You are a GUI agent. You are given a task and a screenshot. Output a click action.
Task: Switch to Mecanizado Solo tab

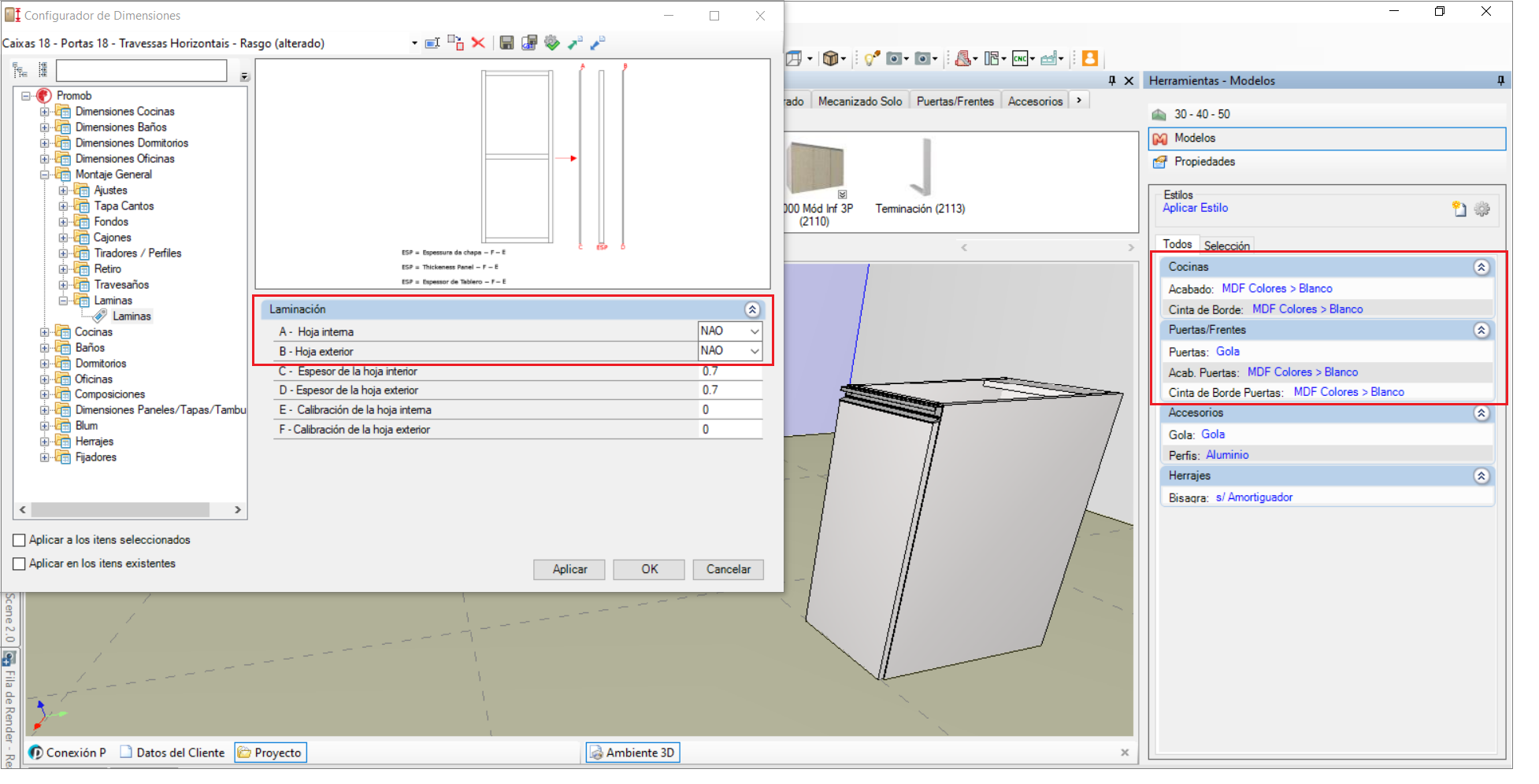coord(860,101)
